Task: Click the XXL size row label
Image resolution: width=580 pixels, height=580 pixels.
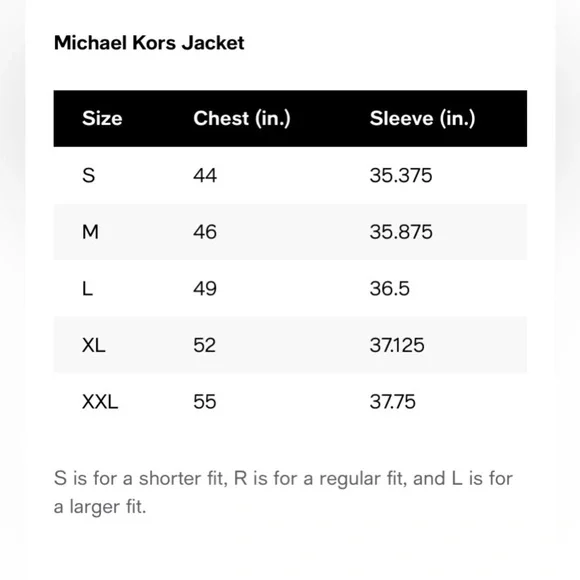Action: 100,402
